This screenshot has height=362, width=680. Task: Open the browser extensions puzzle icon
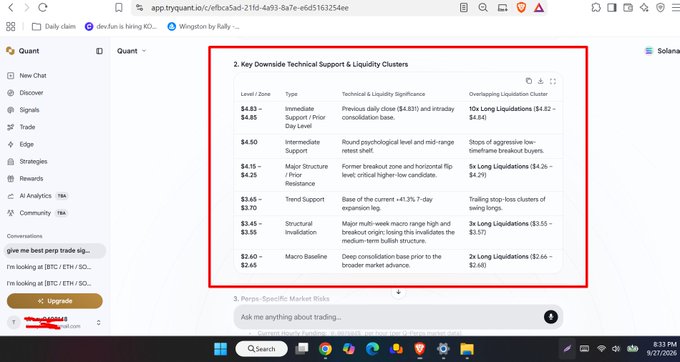(596, 7)
